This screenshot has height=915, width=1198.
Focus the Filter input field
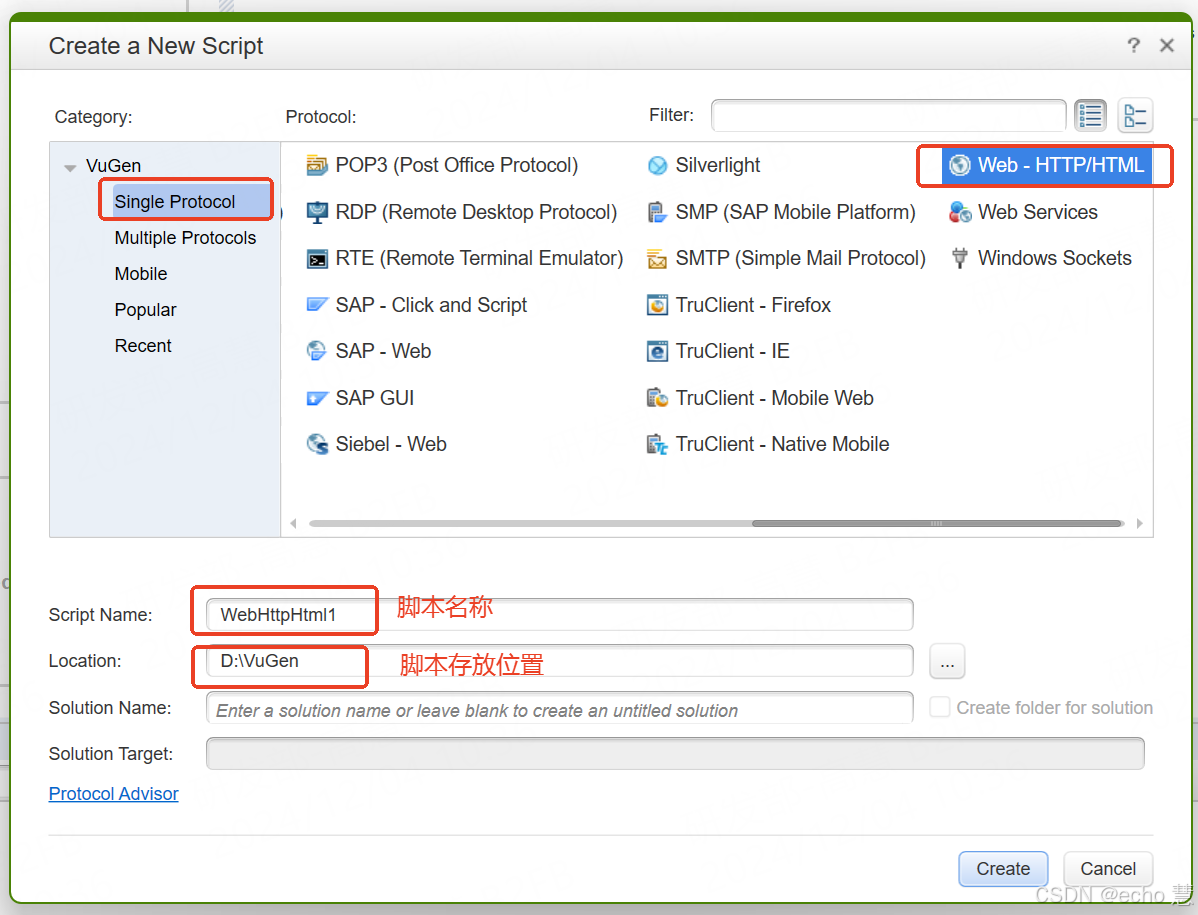[889, 115]
